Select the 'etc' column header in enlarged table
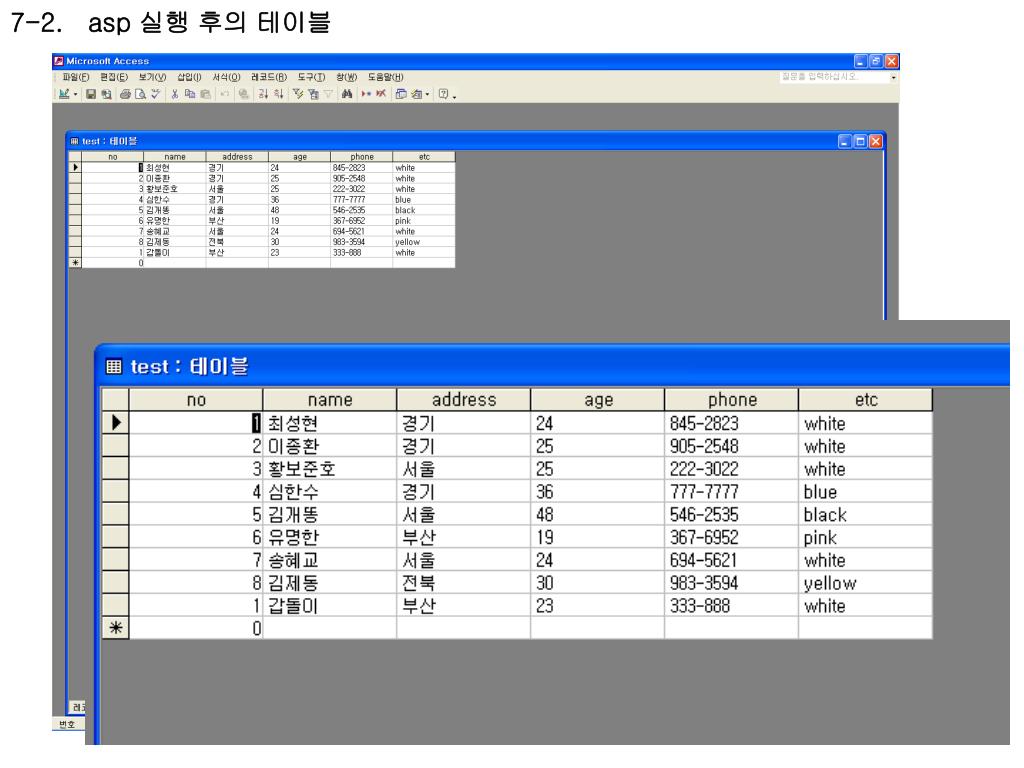The image size is (1024, 768). pos(865,400)
